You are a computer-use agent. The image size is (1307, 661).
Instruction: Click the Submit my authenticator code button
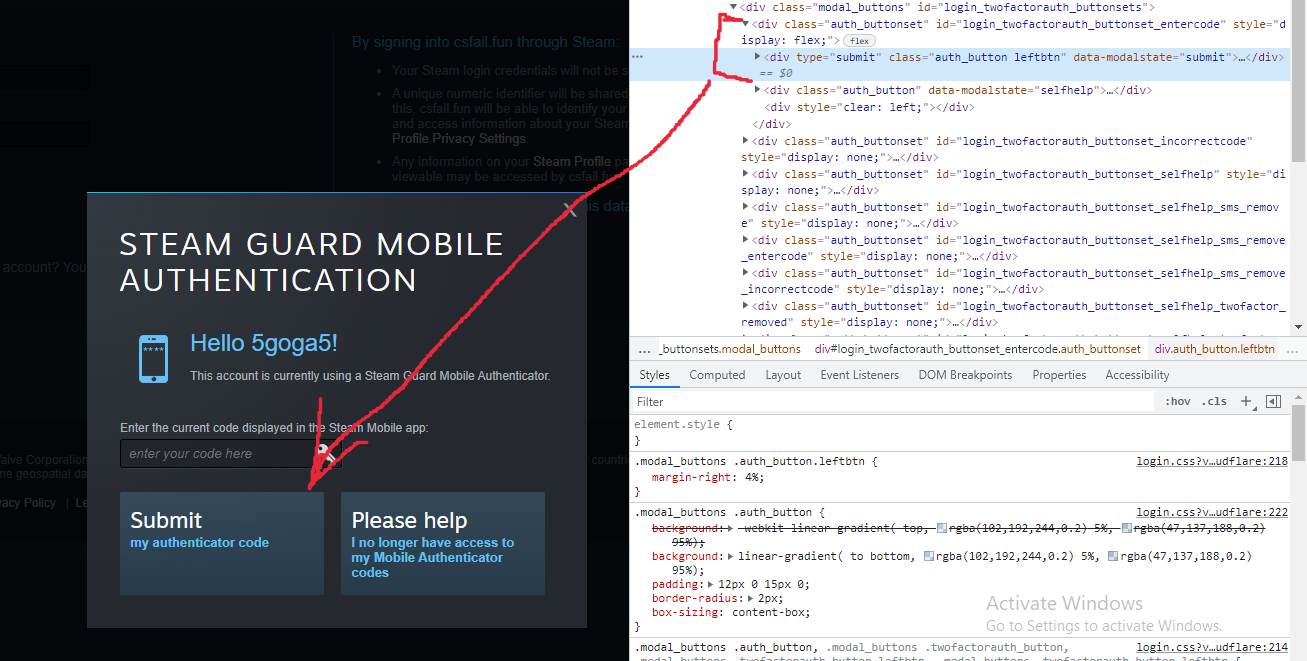coord(222,543)
